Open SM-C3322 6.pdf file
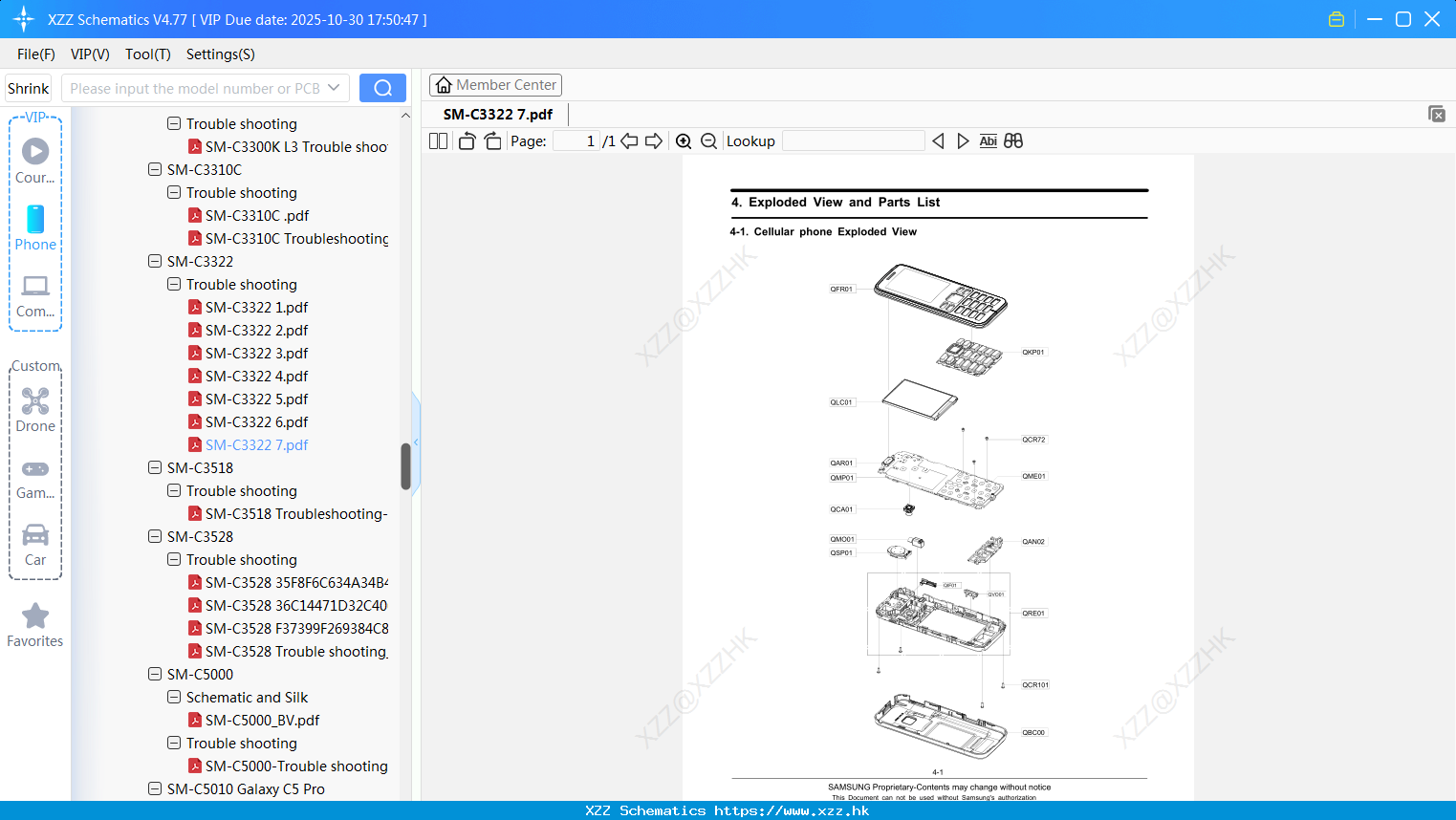This screenshot has height=820, width=1456. [x=256, y=422]
